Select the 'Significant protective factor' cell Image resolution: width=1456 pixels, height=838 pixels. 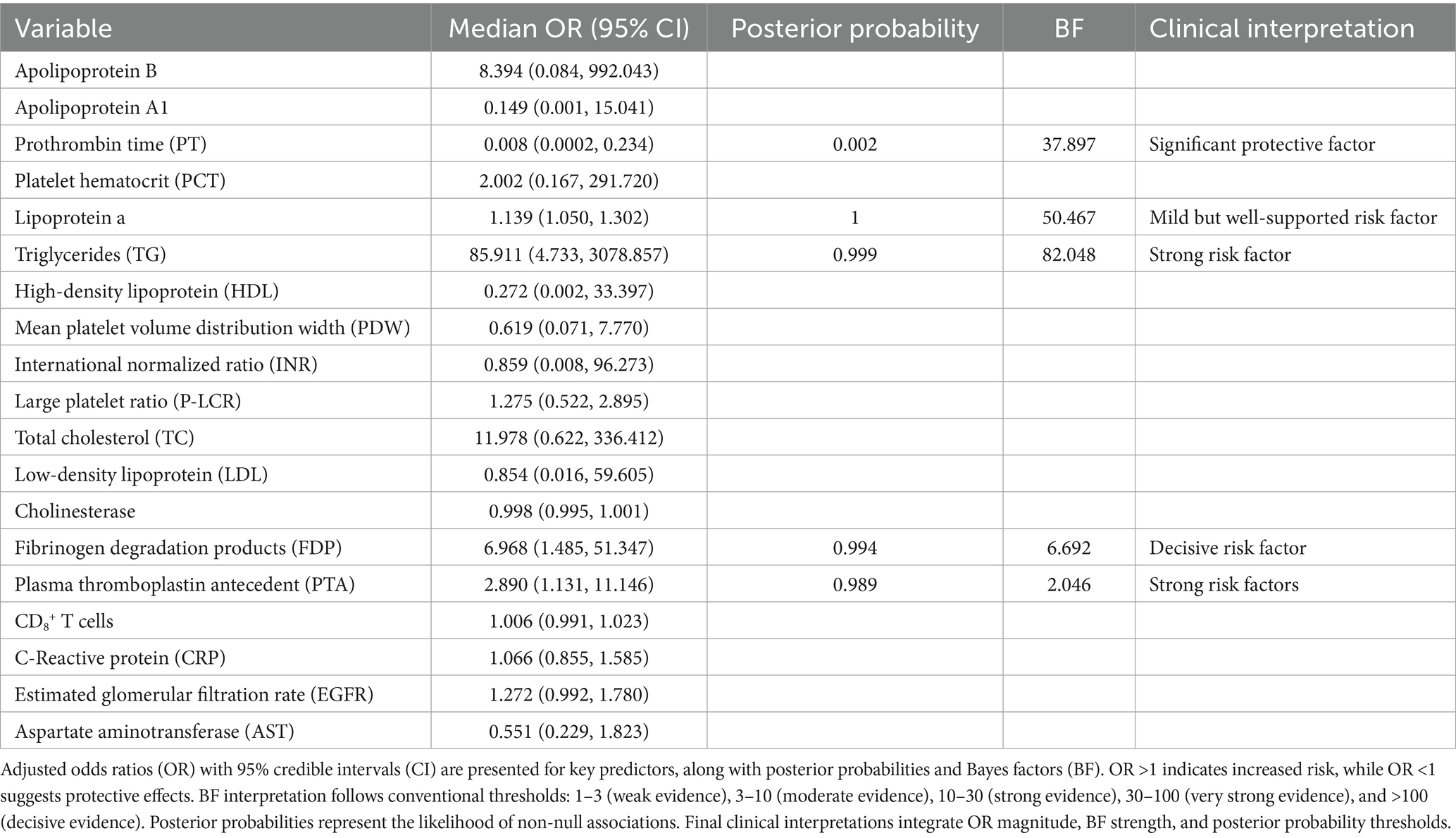click(1262, 144)
